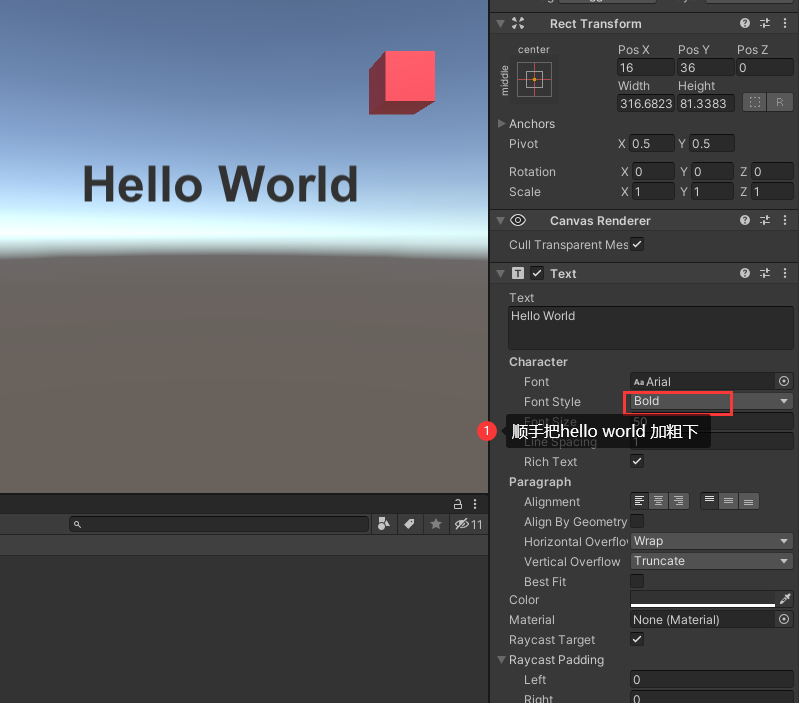The width and height of the screenshot is (799, 703).
Task: Select Hello World text in scene view
Action: (x=220, y=183)
